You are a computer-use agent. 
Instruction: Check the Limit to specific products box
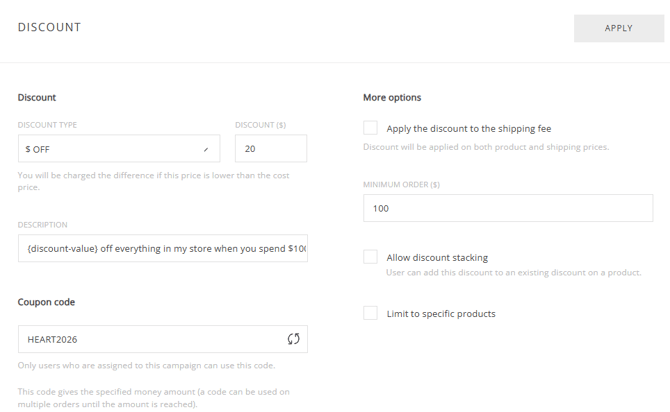[x=371, y=313]
